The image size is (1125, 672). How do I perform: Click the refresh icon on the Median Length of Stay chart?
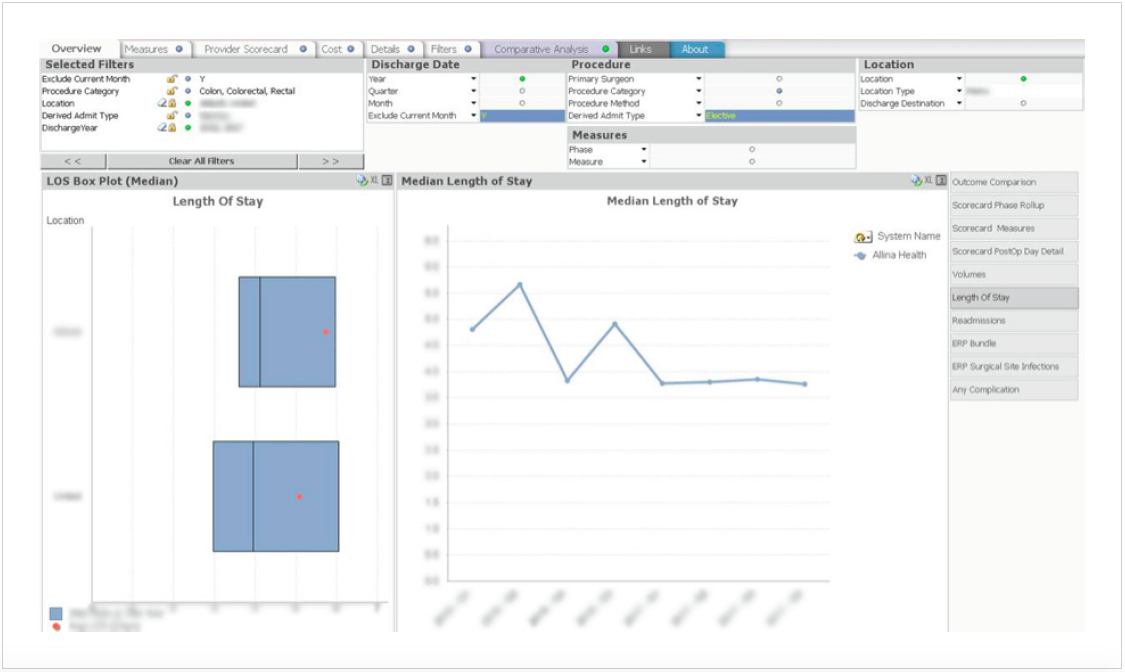[916, 179]
